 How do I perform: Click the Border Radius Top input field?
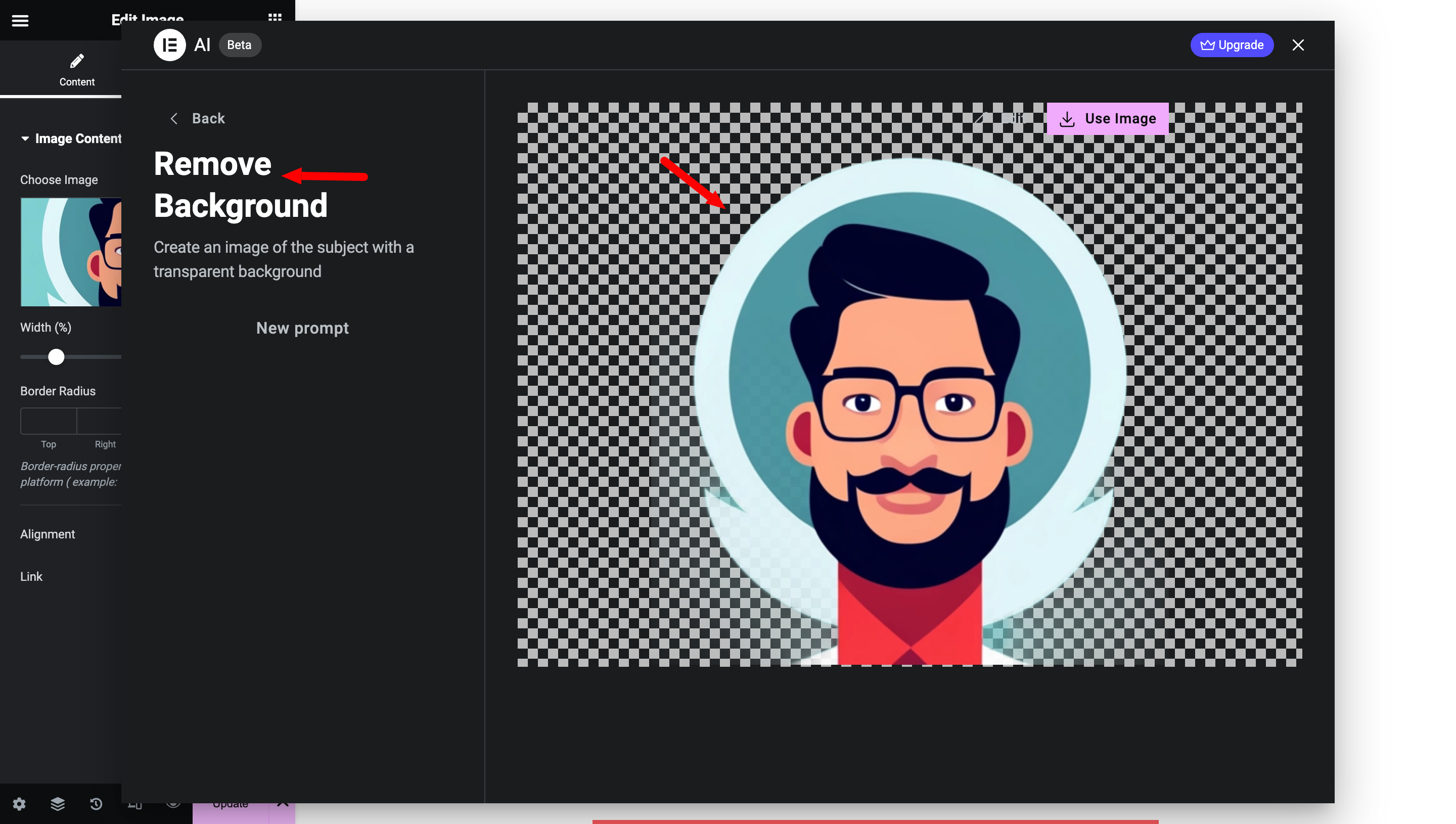tap(48, 421)
